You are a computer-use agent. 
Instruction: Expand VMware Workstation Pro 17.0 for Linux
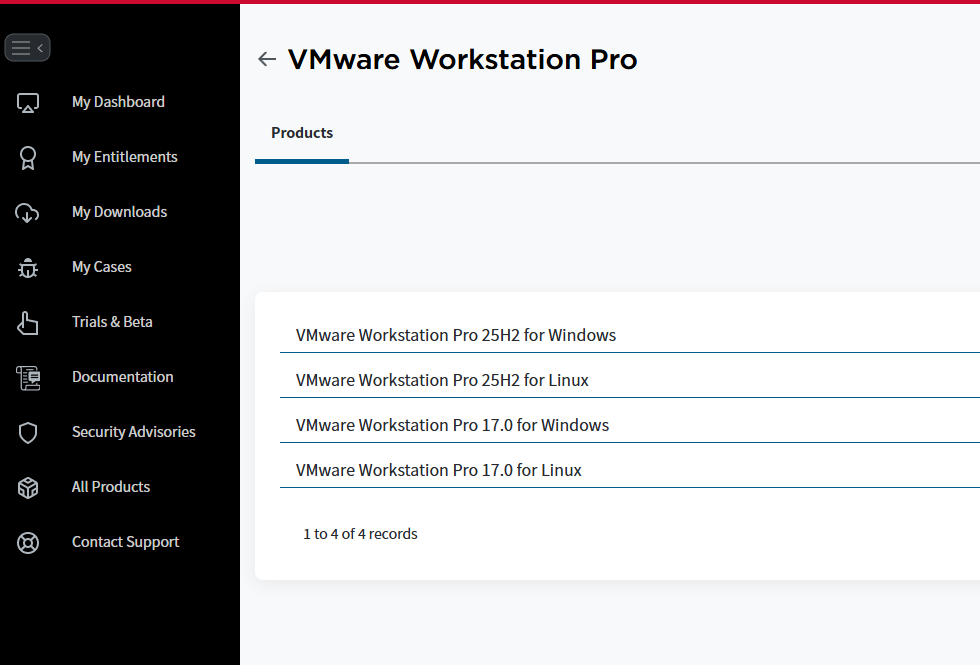click(439, 470)
